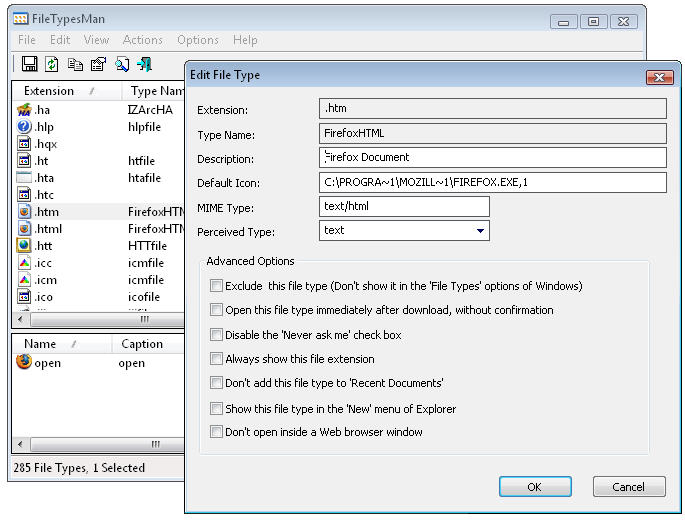Viewport: 685px width, 520px height.
Task: Select the HTTfile type name cell
Action: coord(147,246)
